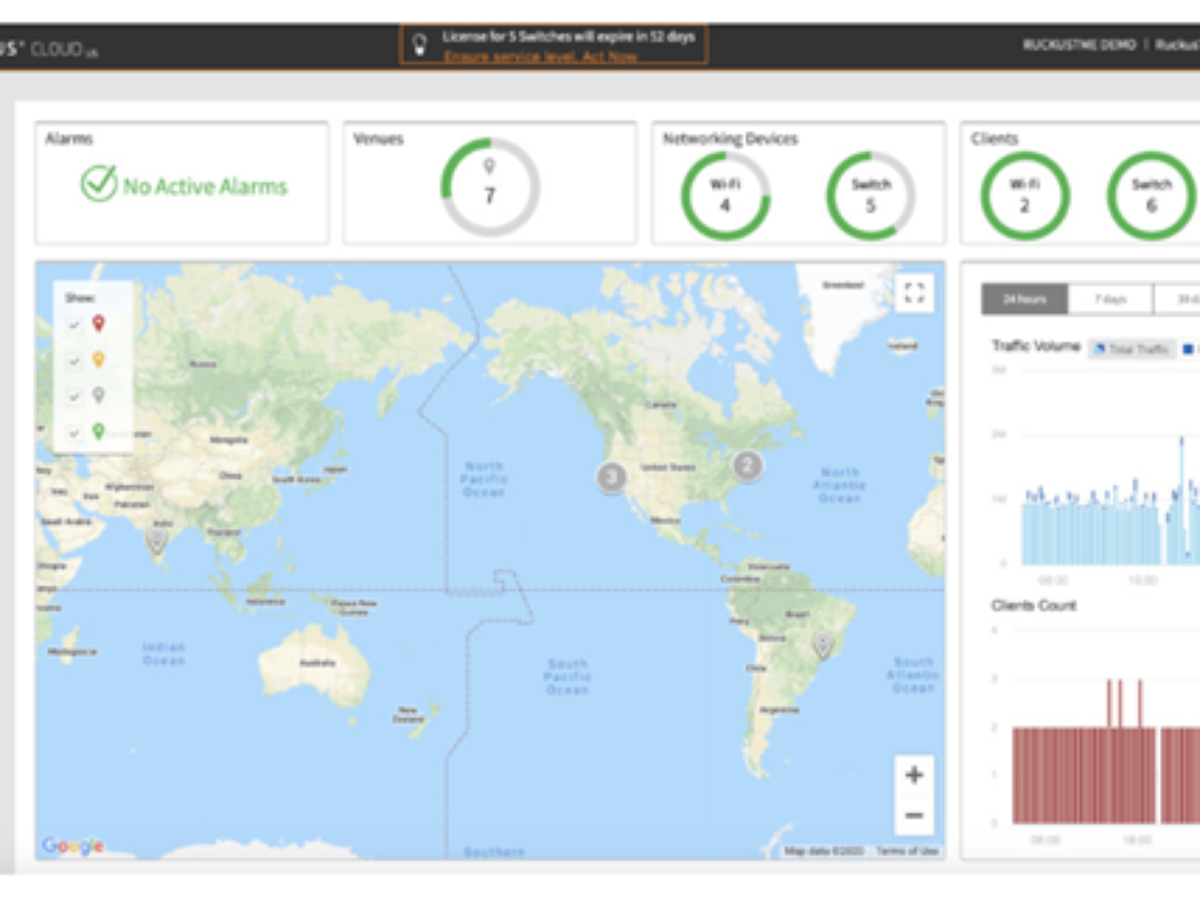Zoom out with the map minus button
The image size is (1200, 900).
[913, 815]
